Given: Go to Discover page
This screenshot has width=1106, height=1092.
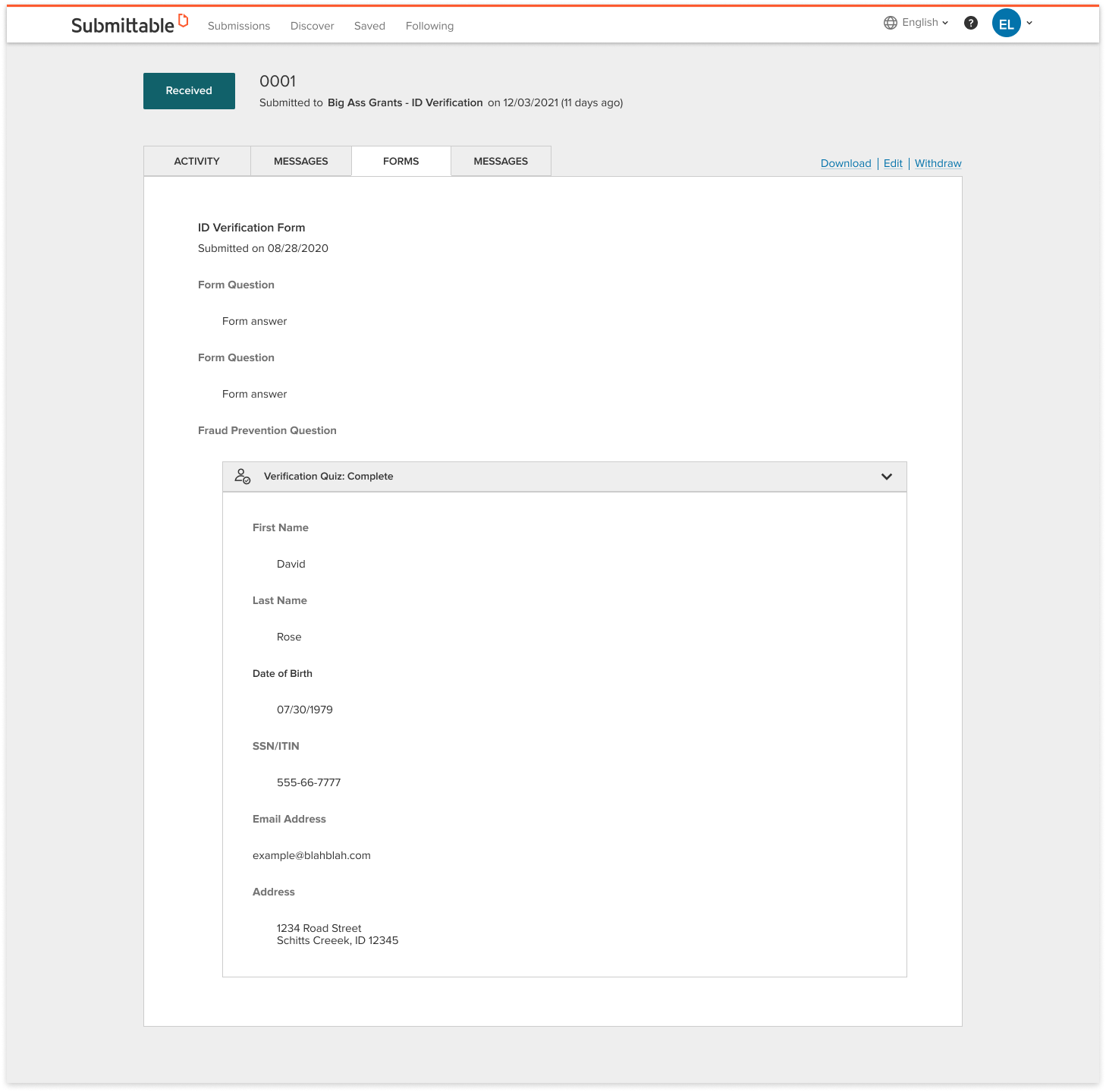Looking at the screenshot, I should click(x=313, y=26).
